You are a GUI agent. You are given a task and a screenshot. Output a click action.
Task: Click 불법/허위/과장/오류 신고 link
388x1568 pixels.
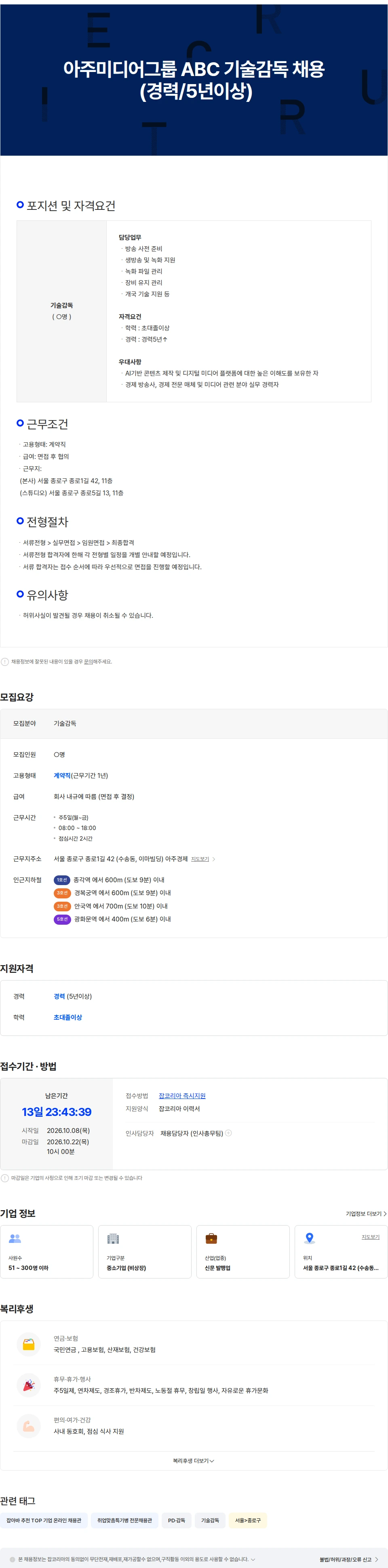click(x=349, y=1560)
